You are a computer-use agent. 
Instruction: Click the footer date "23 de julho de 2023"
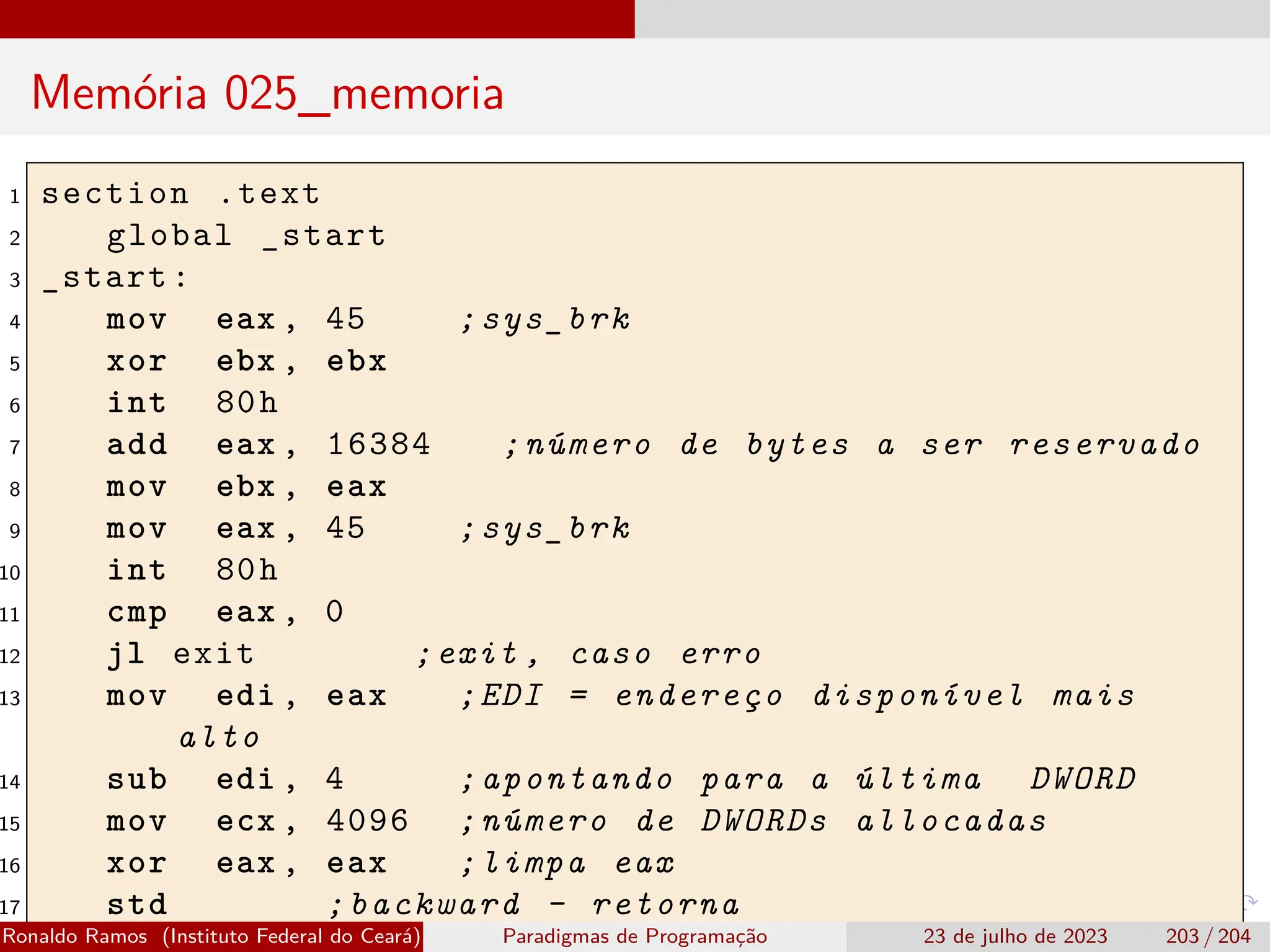pyautogui.click(x=1015, y=936)
